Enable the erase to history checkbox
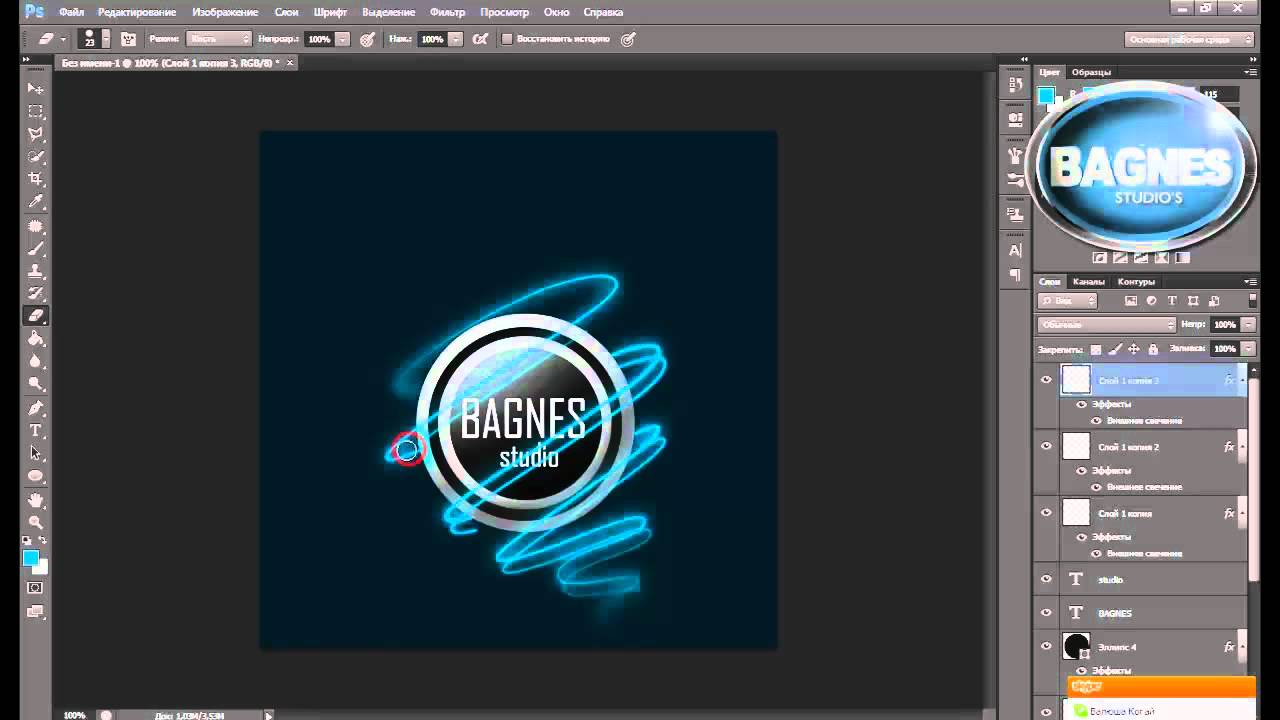 click(507, 39)
